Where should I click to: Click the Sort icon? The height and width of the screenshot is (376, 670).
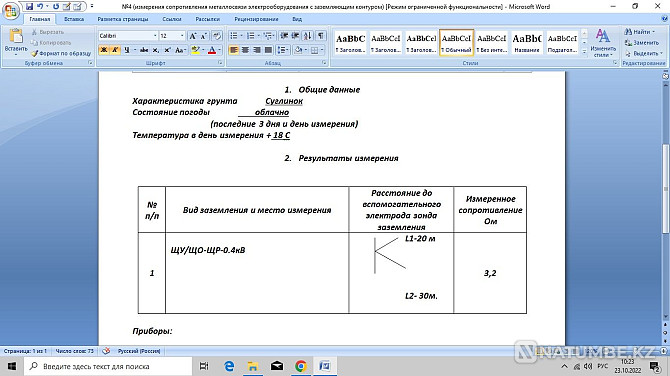pyautogui.click(x=308, y=36)
